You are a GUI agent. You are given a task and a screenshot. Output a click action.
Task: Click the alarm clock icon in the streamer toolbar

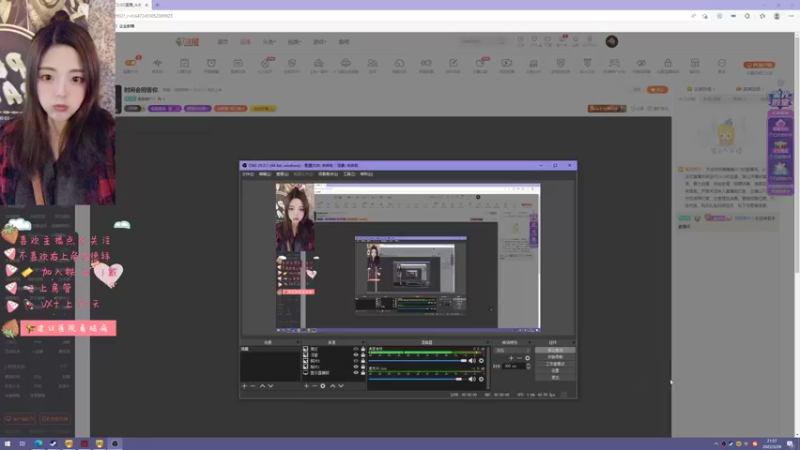pyautogui.click(x=211, y=63)
